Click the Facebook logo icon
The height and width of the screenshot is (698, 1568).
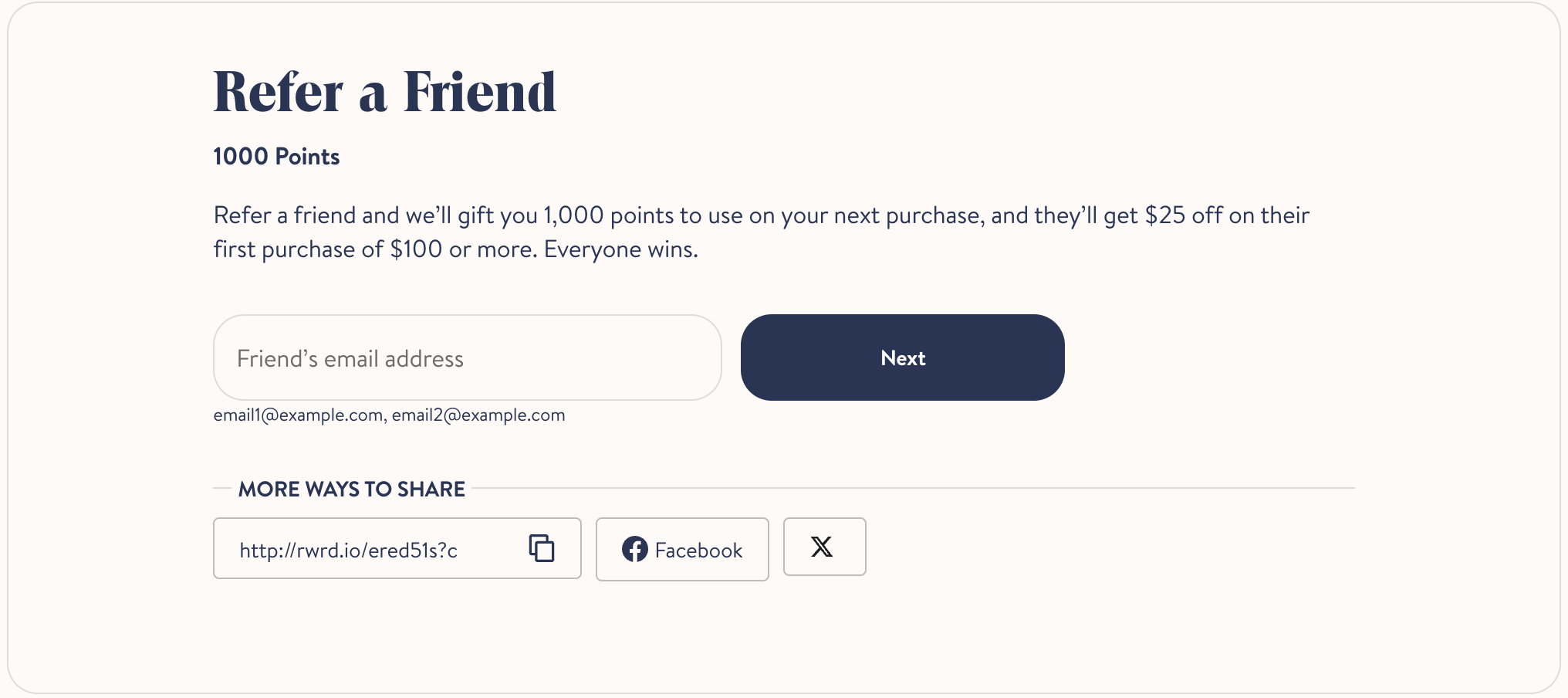click(635, 549)
